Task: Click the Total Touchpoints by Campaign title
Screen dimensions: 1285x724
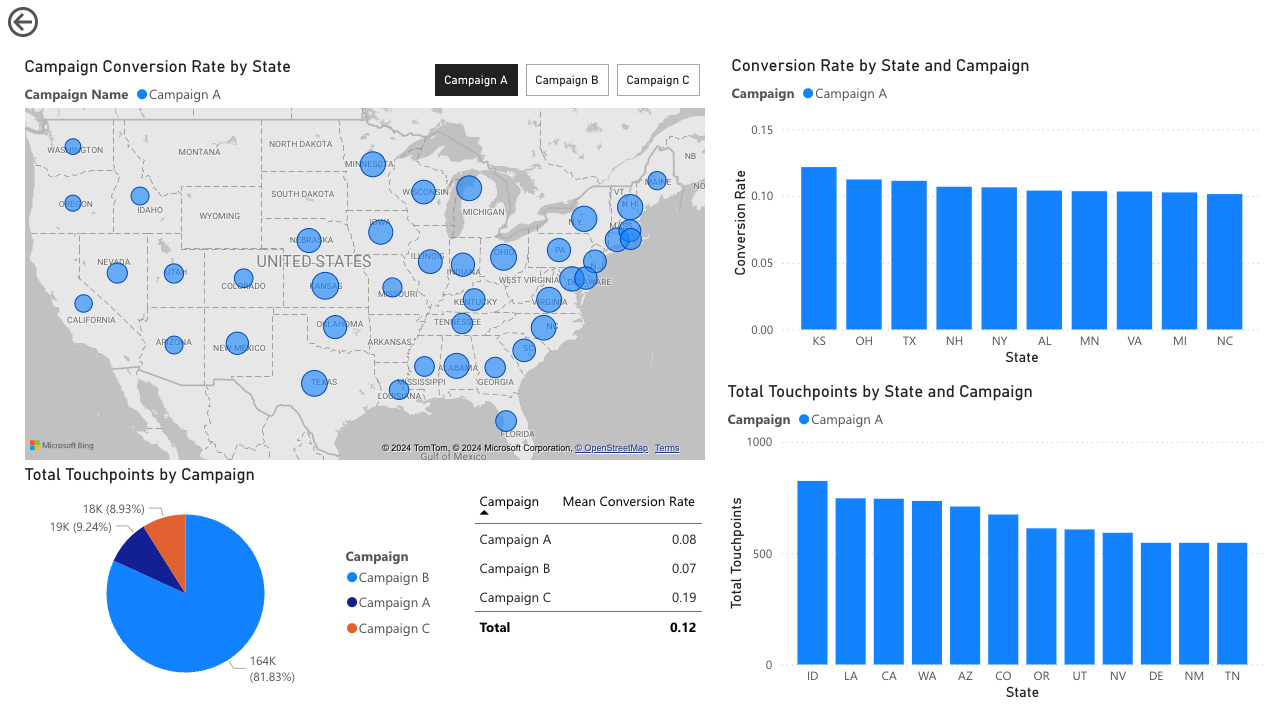Action: tap(139, 475)
